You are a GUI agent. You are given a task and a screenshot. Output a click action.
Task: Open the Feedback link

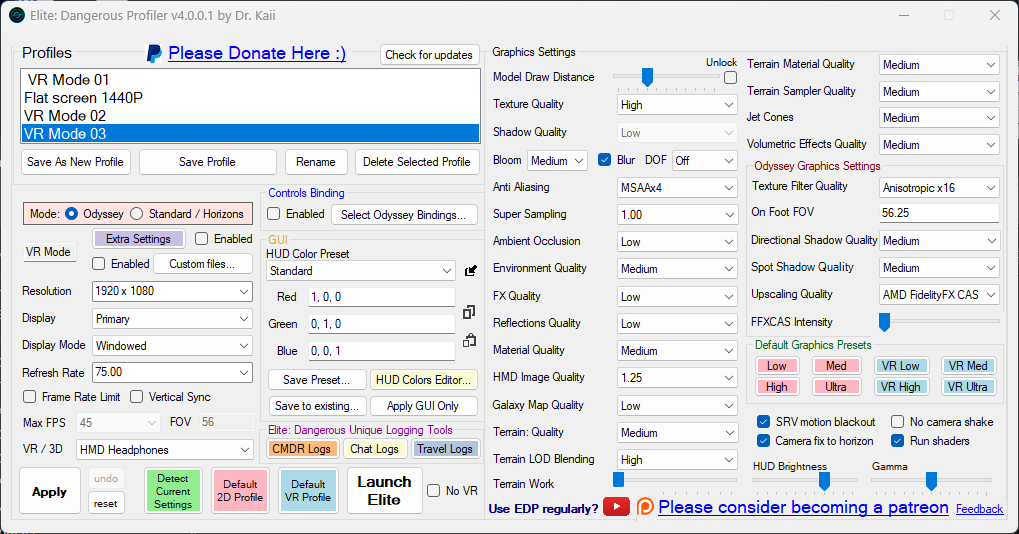[979, 509]
